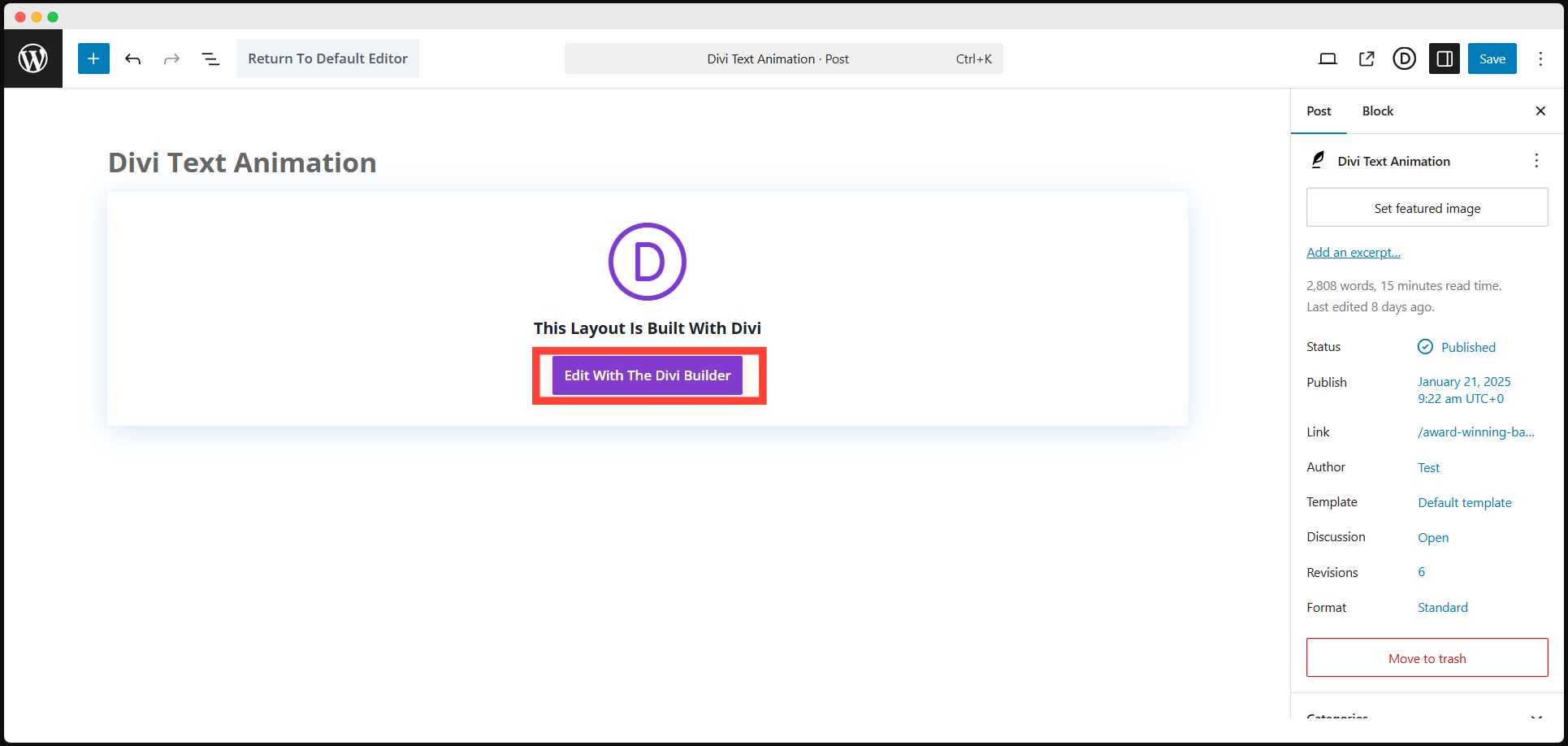Image resolution: width=1568 pixels, height=746 pixels.
Task: Open the block inserter plus button
Action: (x=93, y=59)
